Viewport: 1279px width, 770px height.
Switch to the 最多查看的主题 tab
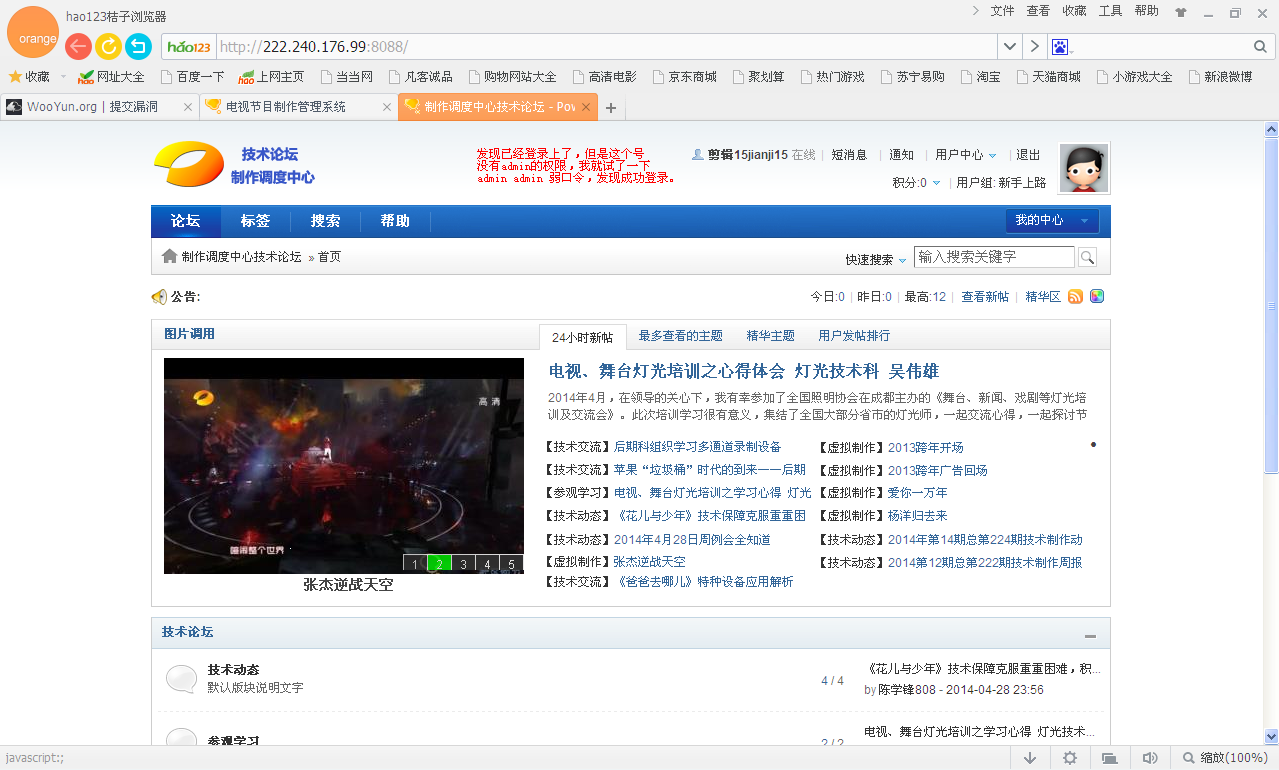(680, 336)
